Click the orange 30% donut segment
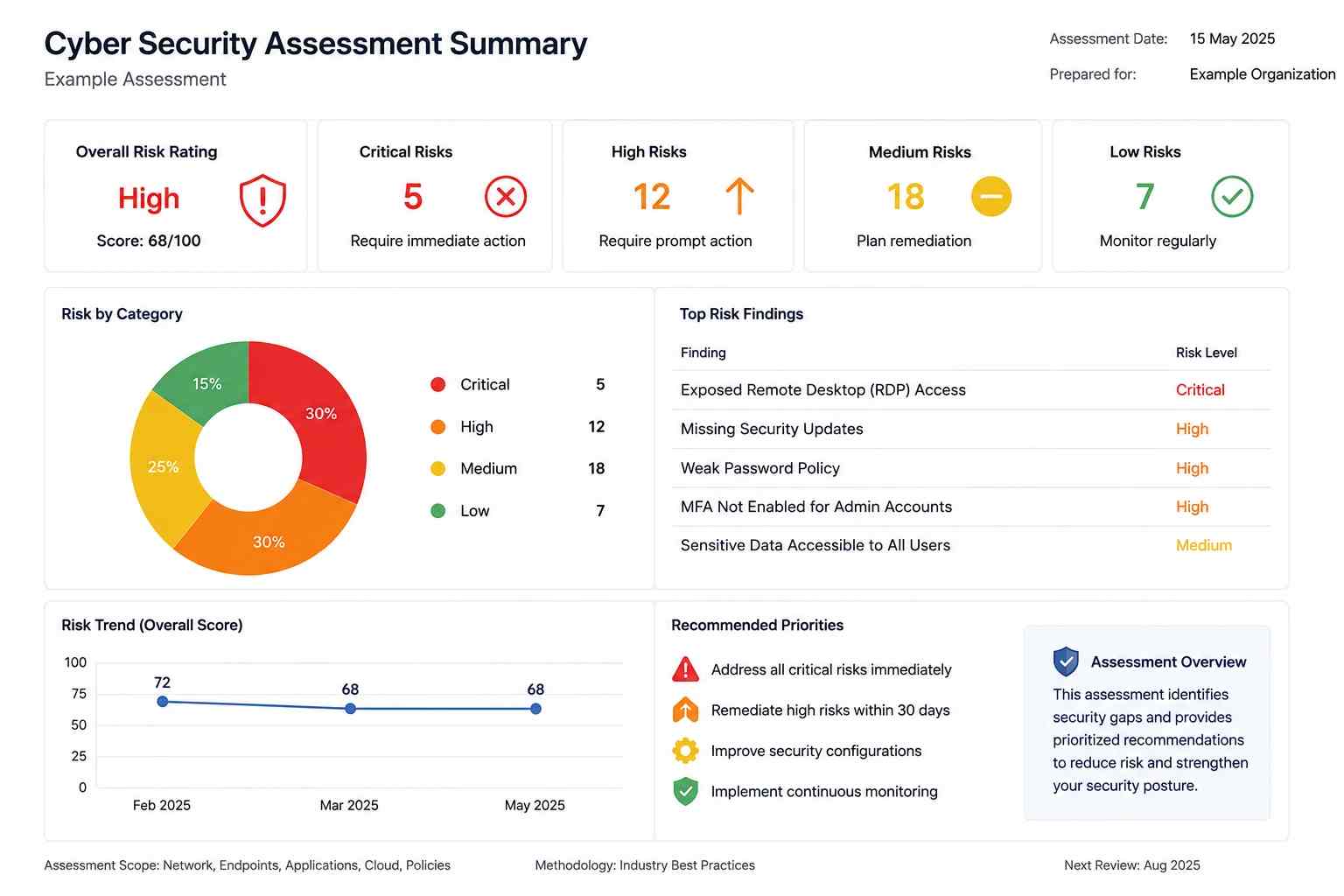The width and height of the screenshot is (1344, 896). pos(269,542)
